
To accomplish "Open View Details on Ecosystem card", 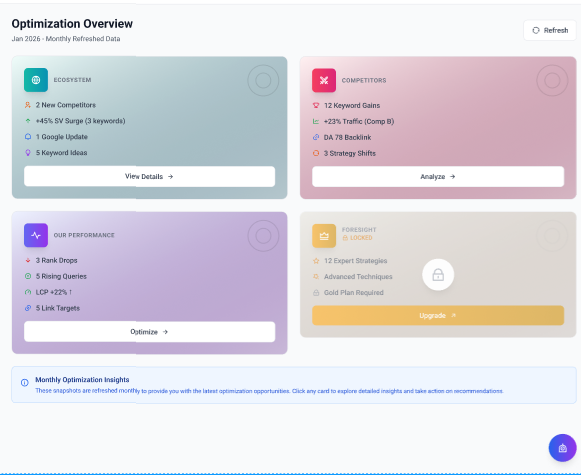I will pyautogui.click(x=149, y=176).
